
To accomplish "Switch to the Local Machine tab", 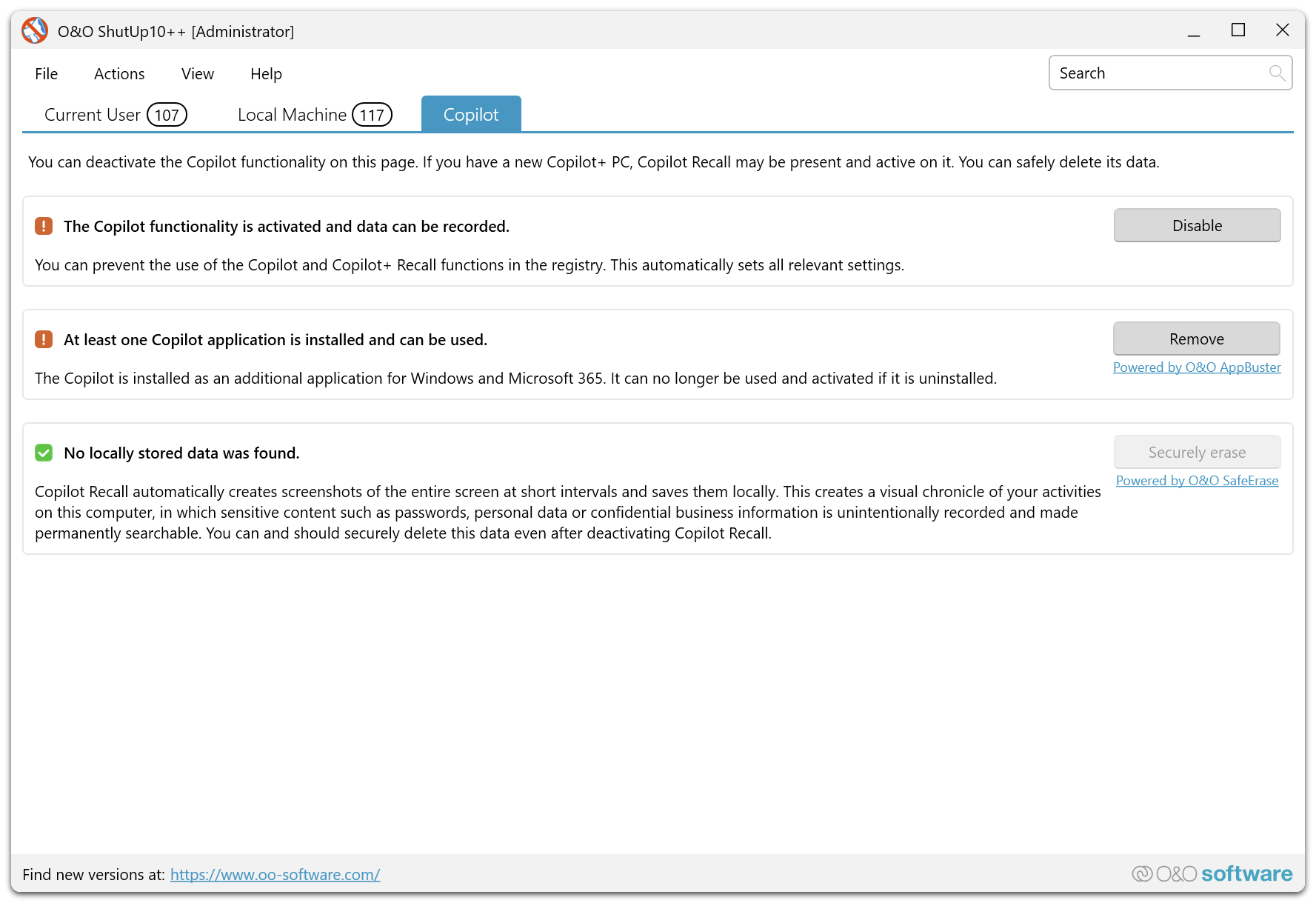I will (x=314, y=115).
